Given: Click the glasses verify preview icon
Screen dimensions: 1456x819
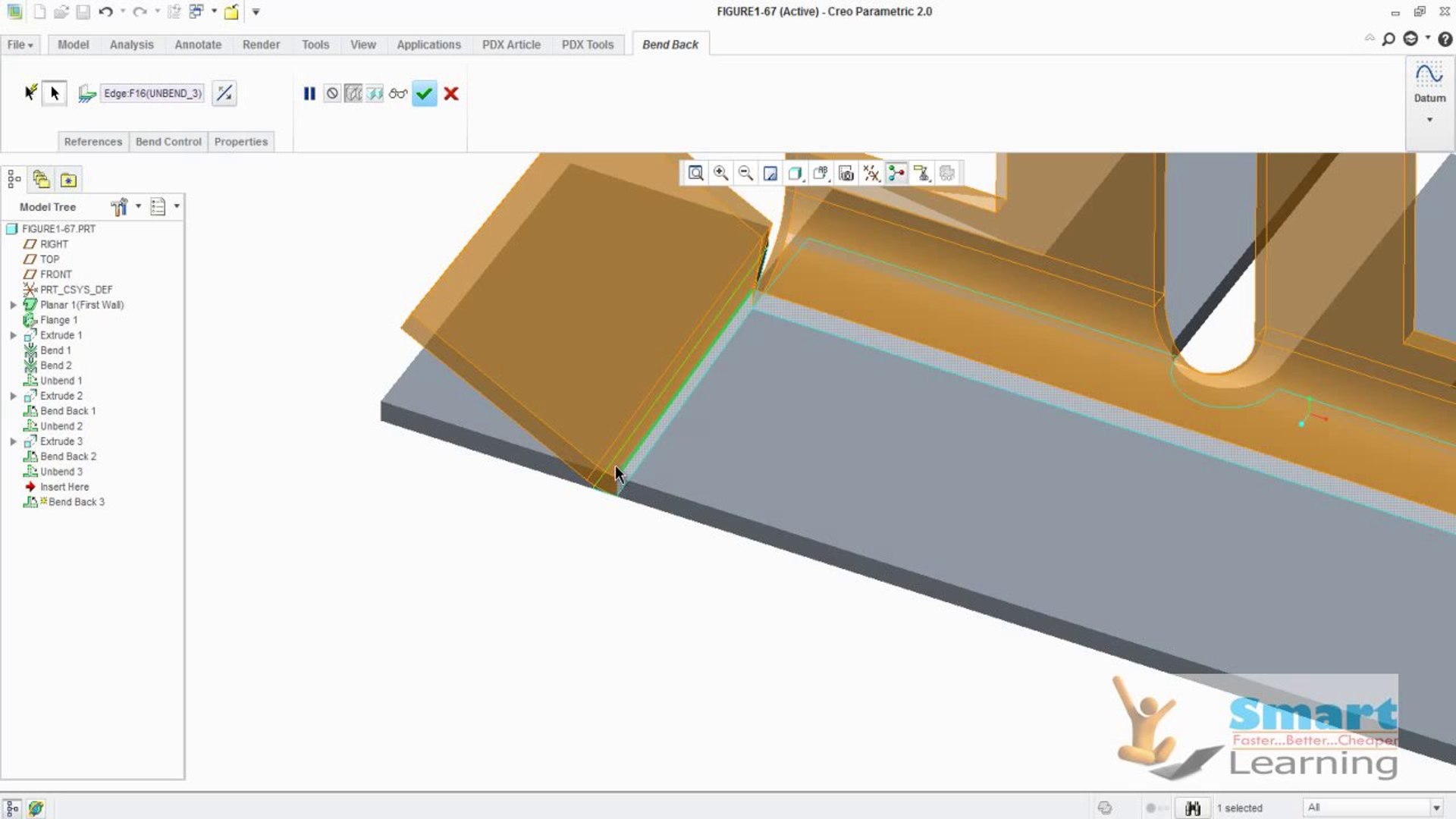Looking at the screenshot, I should [x=398, y=94].
